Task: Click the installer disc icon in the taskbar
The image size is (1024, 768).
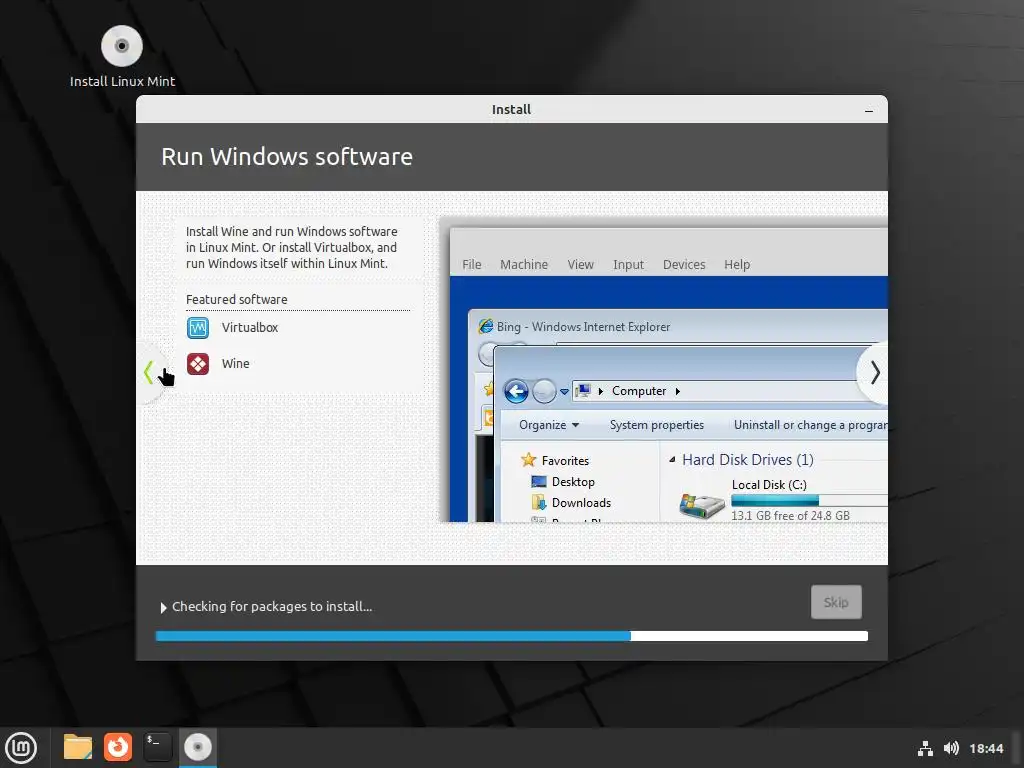Action: [198, 747]
